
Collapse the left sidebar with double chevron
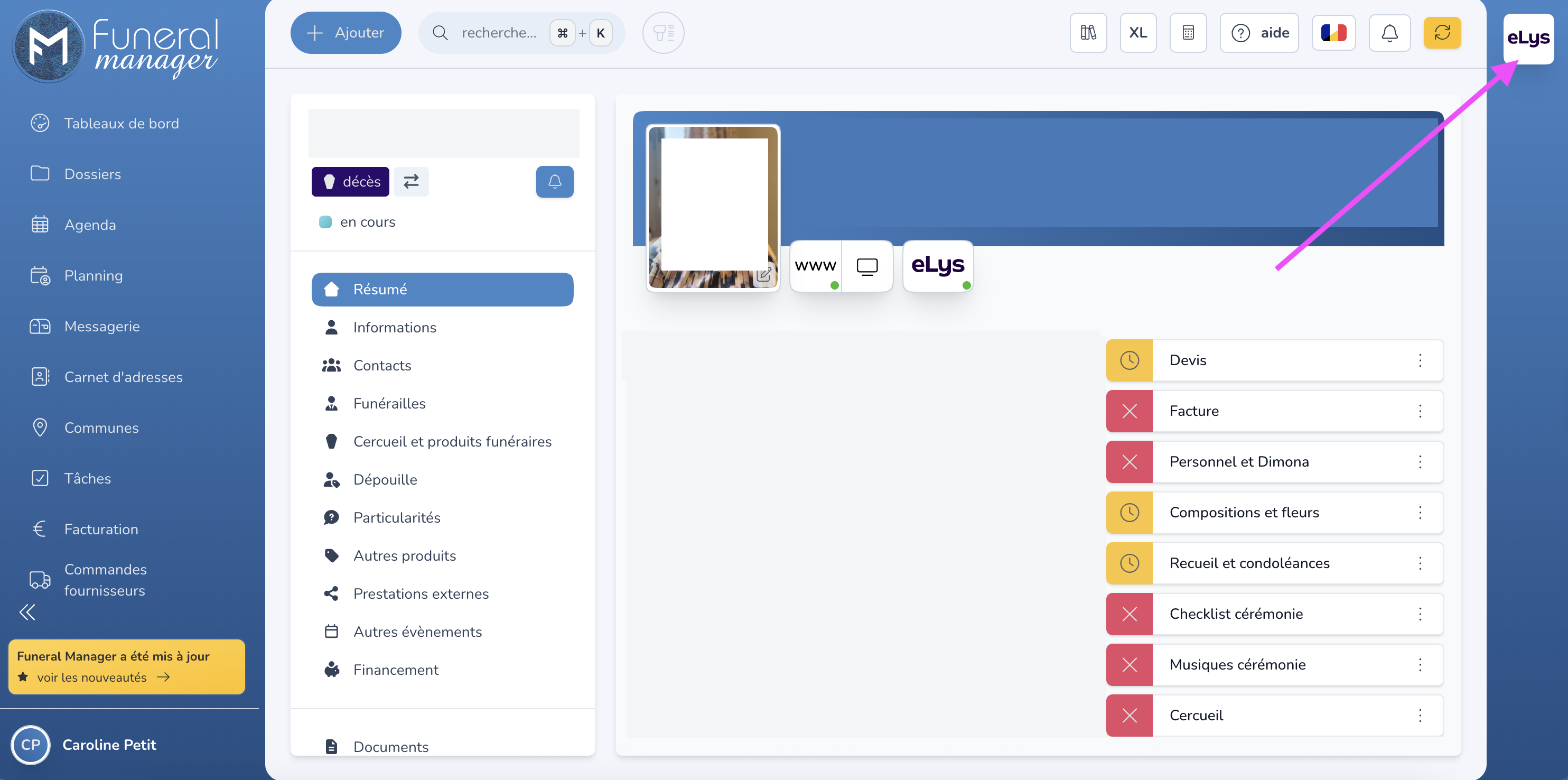[x=27, y=612]
